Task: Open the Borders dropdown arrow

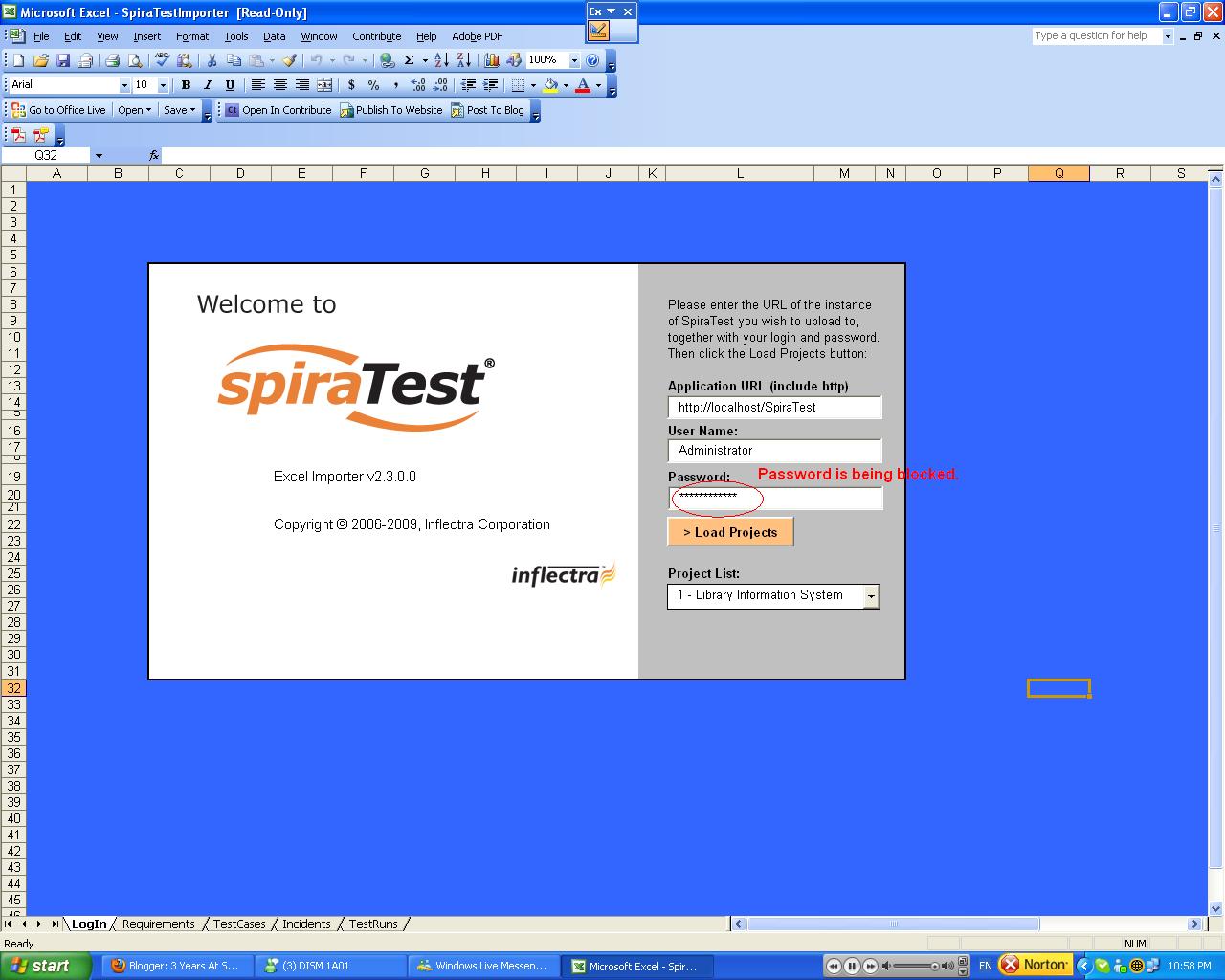Action: [x=533, y=85]
